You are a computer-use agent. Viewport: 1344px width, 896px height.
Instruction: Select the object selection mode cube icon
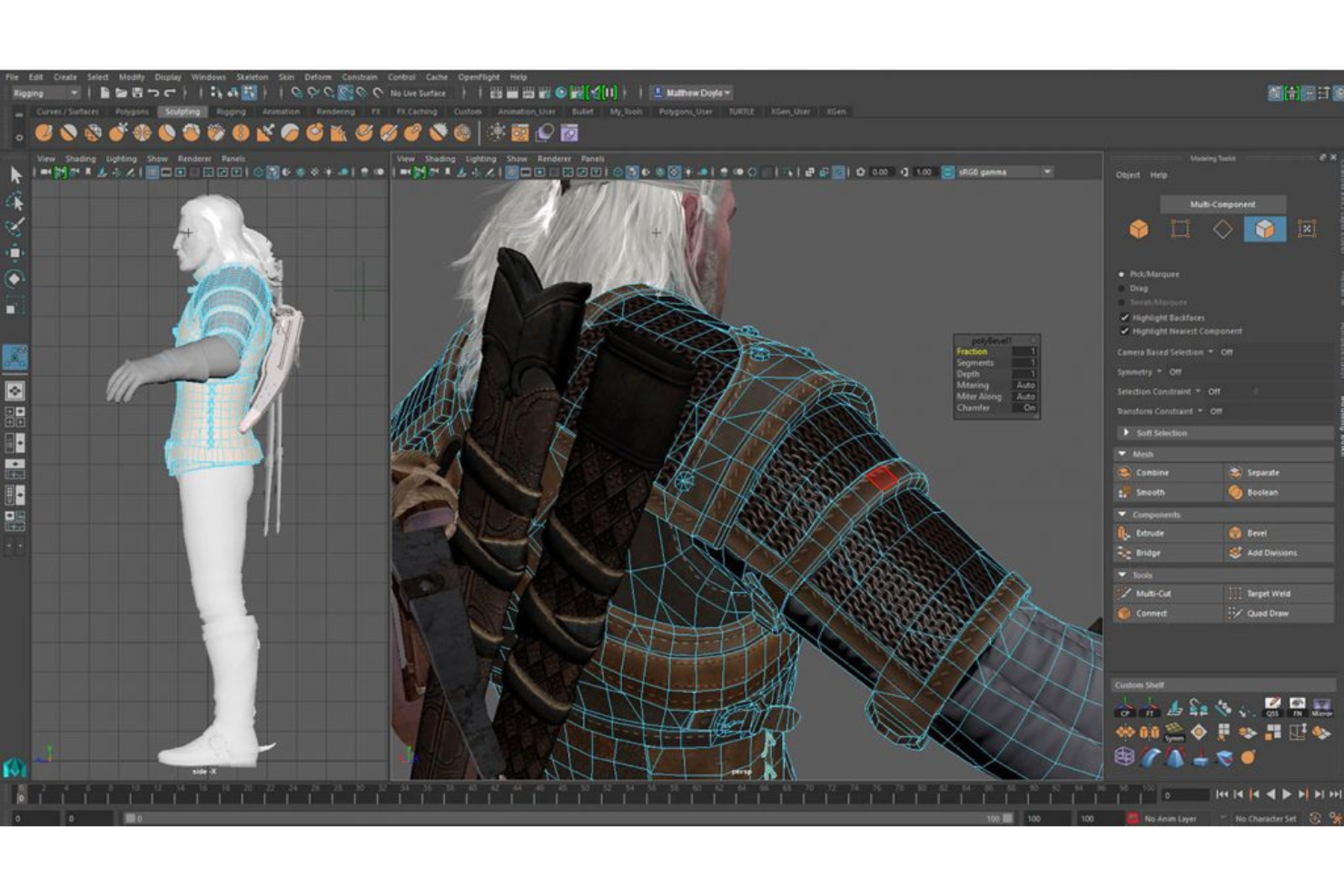(1138, 229)
